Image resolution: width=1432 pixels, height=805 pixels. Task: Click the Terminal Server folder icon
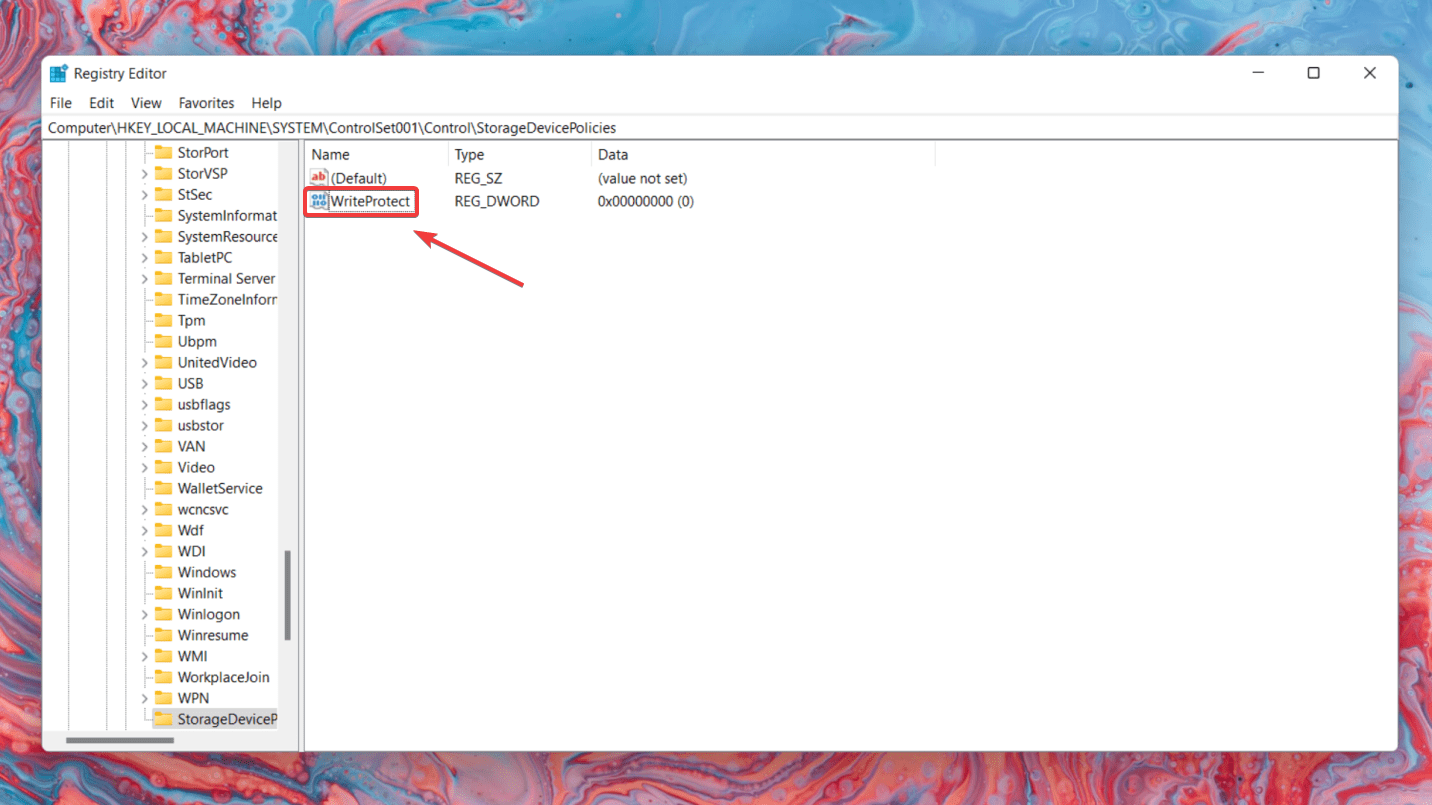(163, 278)
